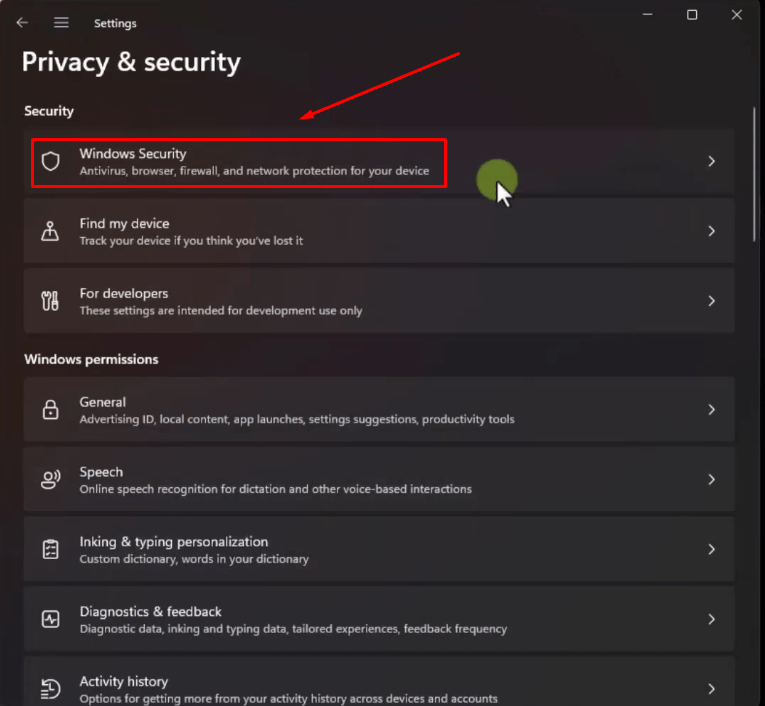The width and height of the screenshot is (765, 706).
Task: Select the Diagnostics & feedback title
Action: [x=150, y=612]
